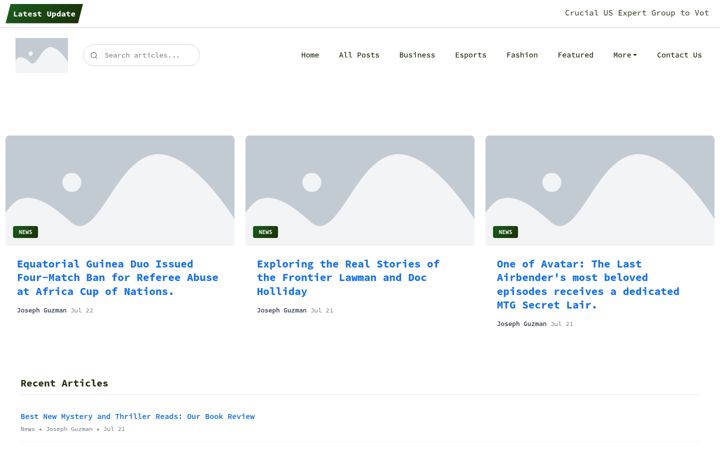720x450 pixels.
Task: Click the site logo image
Action: tap(42, 55)
